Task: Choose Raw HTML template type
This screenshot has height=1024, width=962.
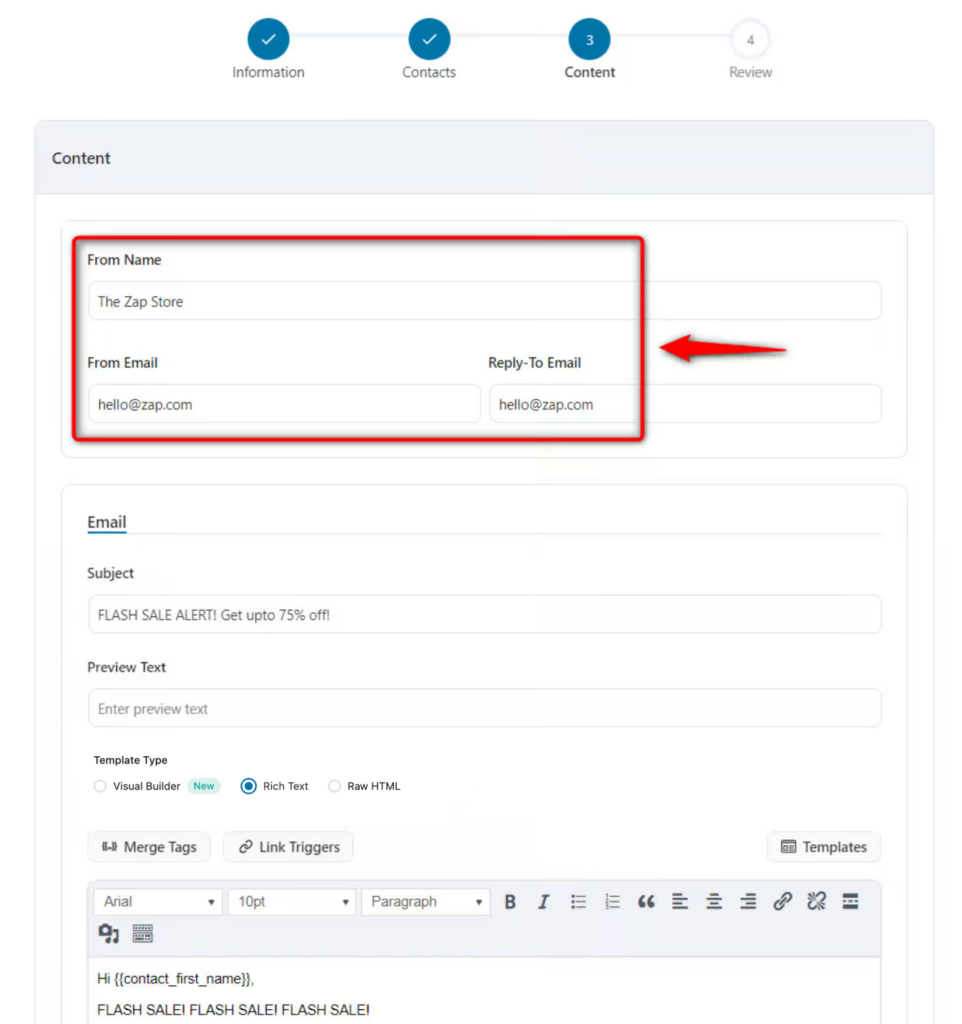Action: [x=334, y=786]
